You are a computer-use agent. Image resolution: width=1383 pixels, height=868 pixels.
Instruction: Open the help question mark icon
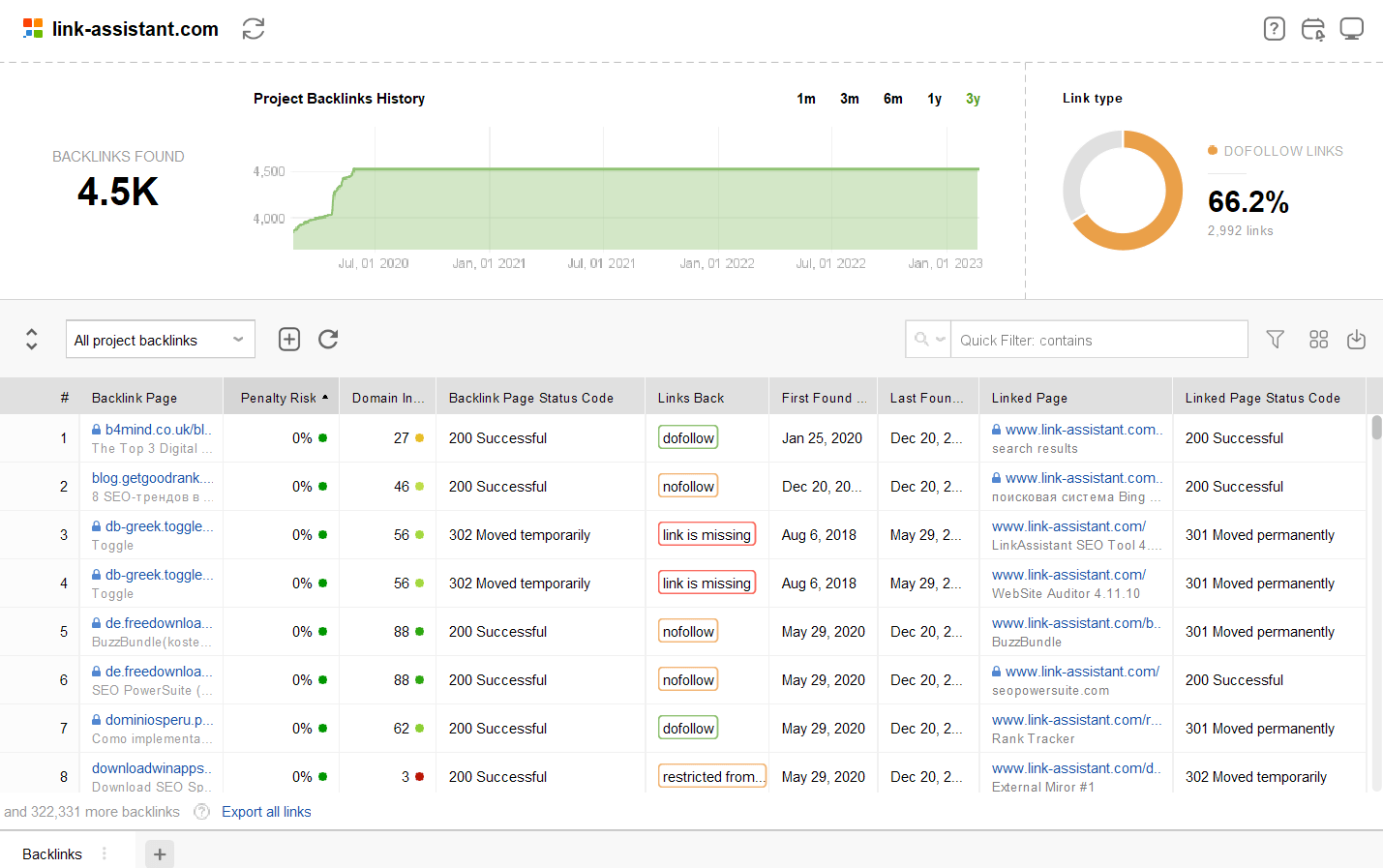coord(1275,29)
